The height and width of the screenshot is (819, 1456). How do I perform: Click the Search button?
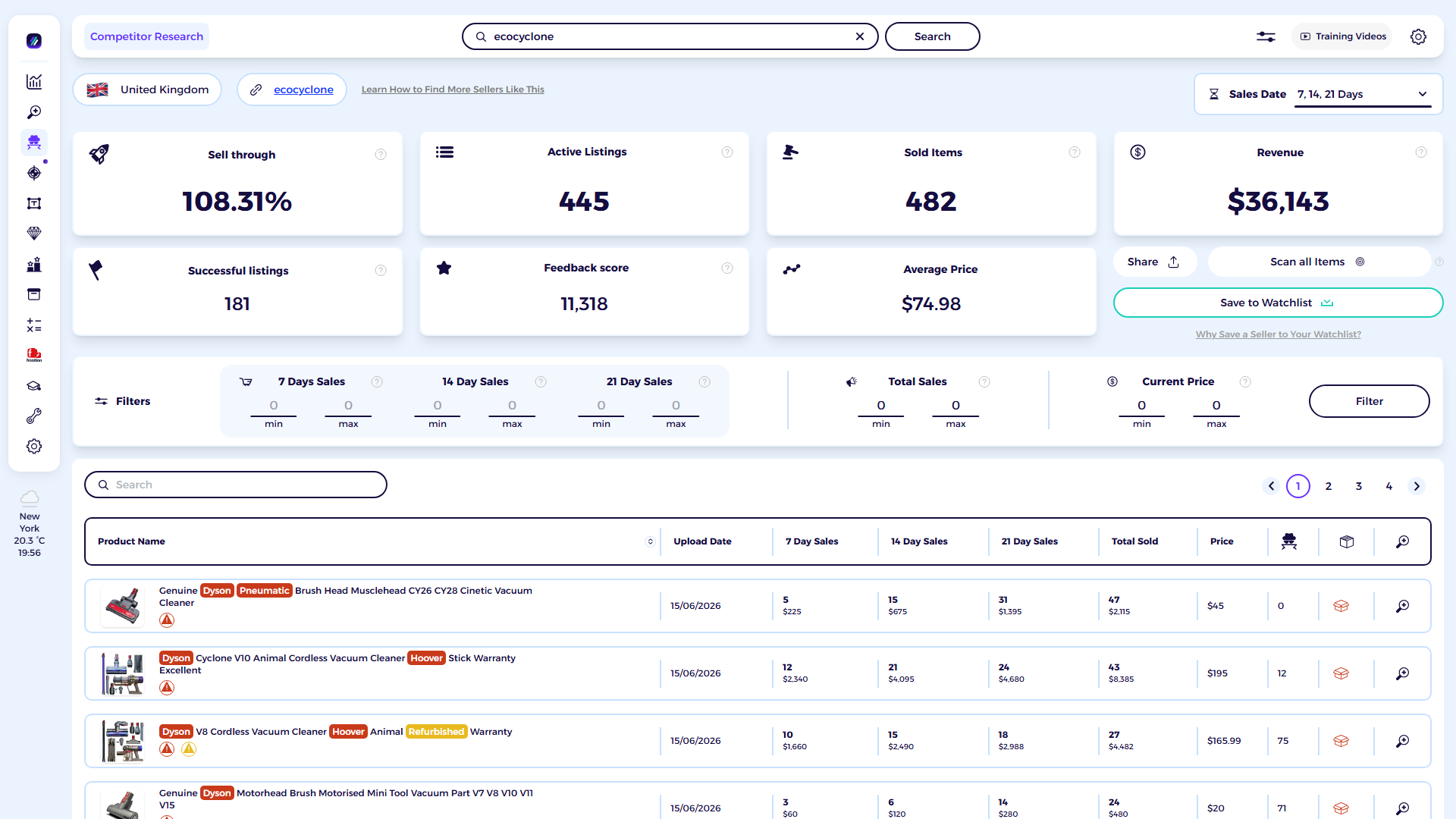coord(932,36)
